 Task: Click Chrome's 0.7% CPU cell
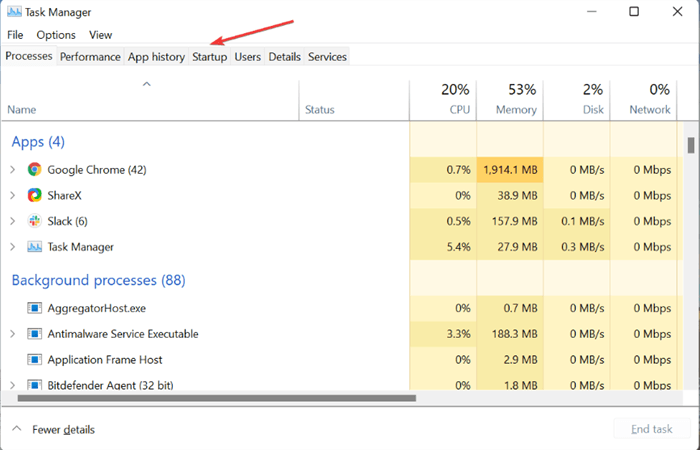tap(443, 170)
